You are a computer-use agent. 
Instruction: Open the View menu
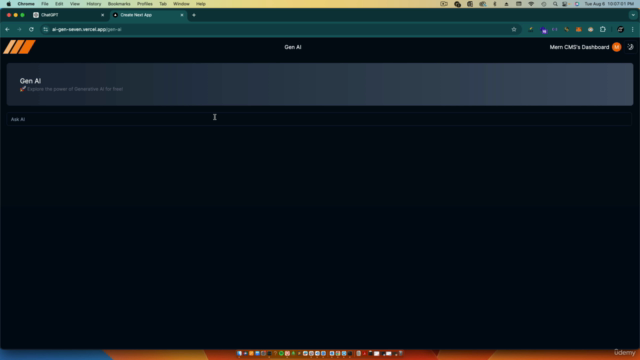[x=75, y=4]
